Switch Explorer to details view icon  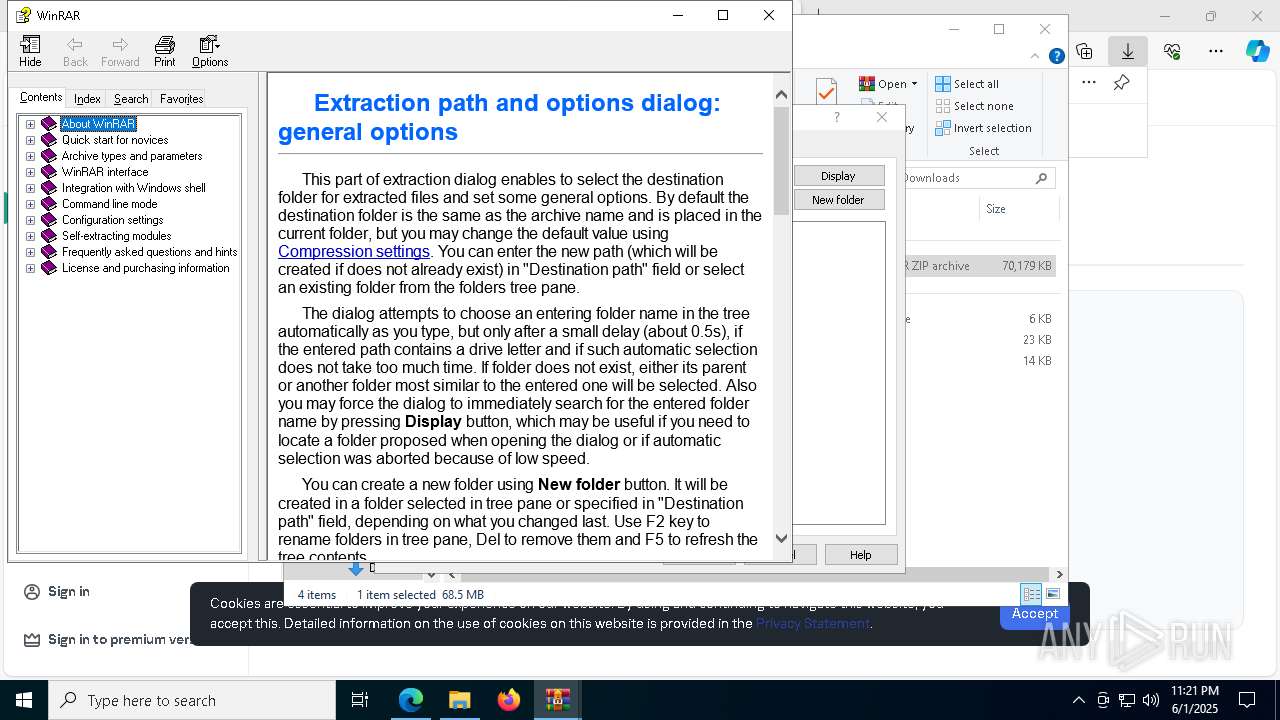pos(1031,594)
